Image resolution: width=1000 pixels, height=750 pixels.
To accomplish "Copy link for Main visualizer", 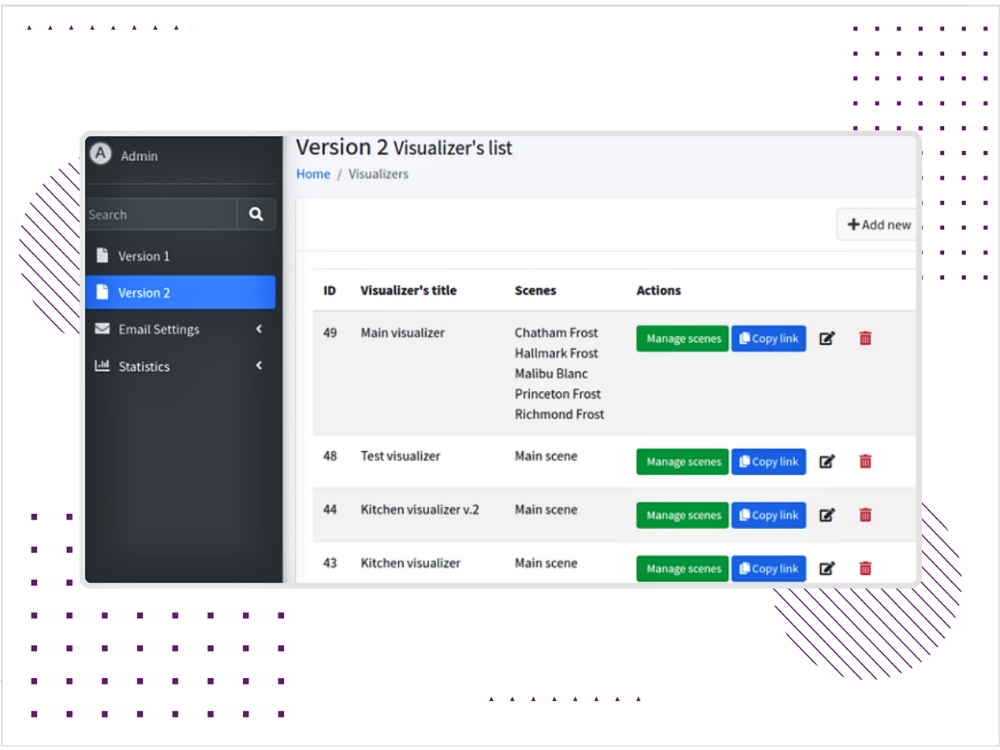I will pos(768,339).
